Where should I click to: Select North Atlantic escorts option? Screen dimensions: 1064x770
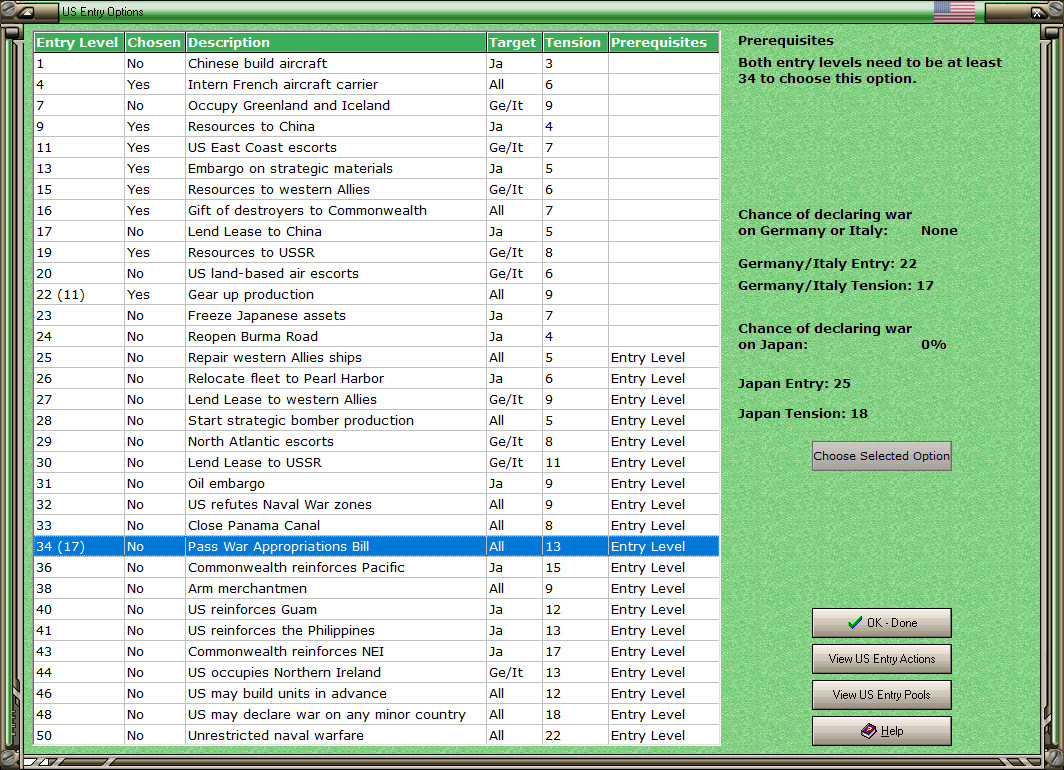point(377,442)
